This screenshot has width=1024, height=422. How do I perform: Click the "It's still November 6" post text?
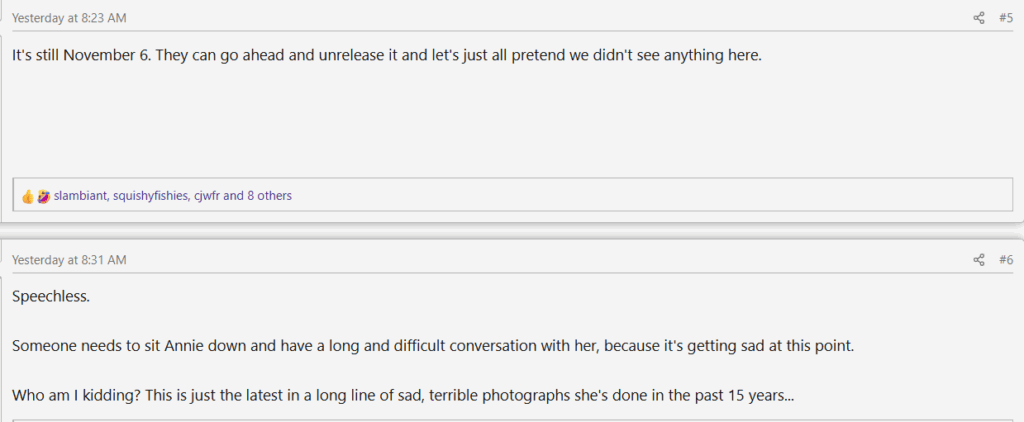(386, 55)
